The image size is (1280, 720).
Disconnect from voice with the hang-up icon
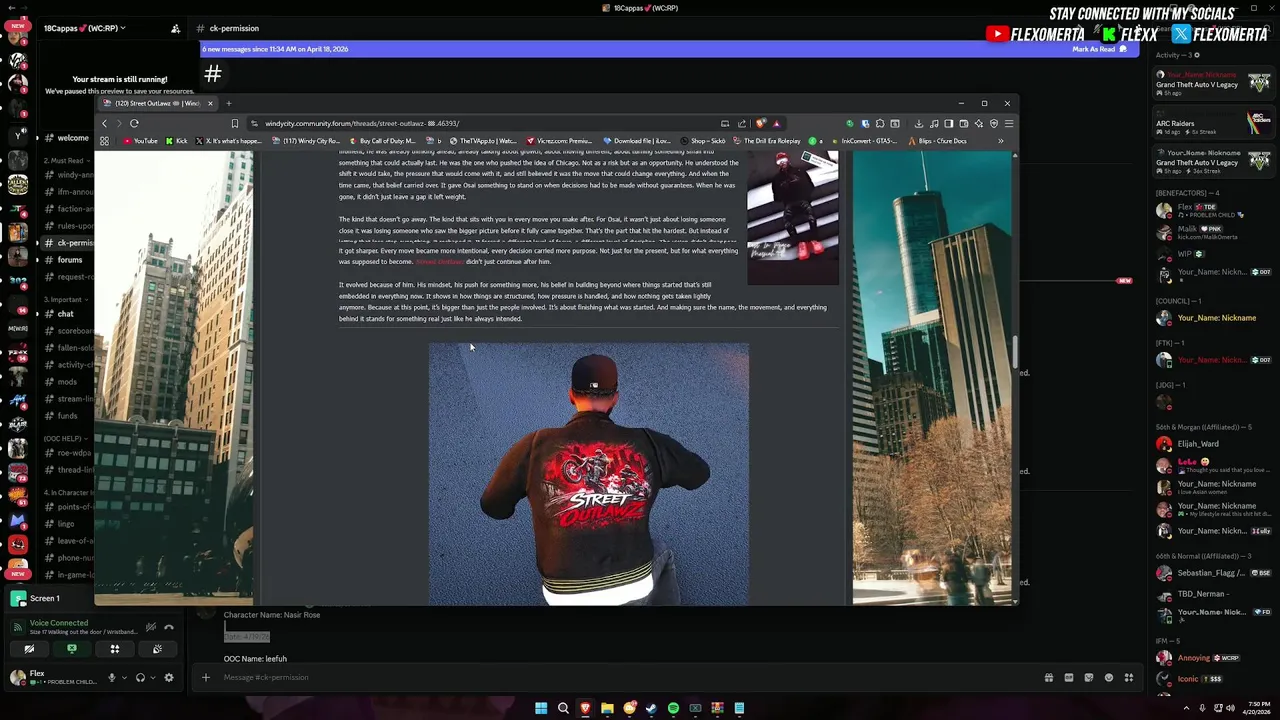[x=169, y=627]
